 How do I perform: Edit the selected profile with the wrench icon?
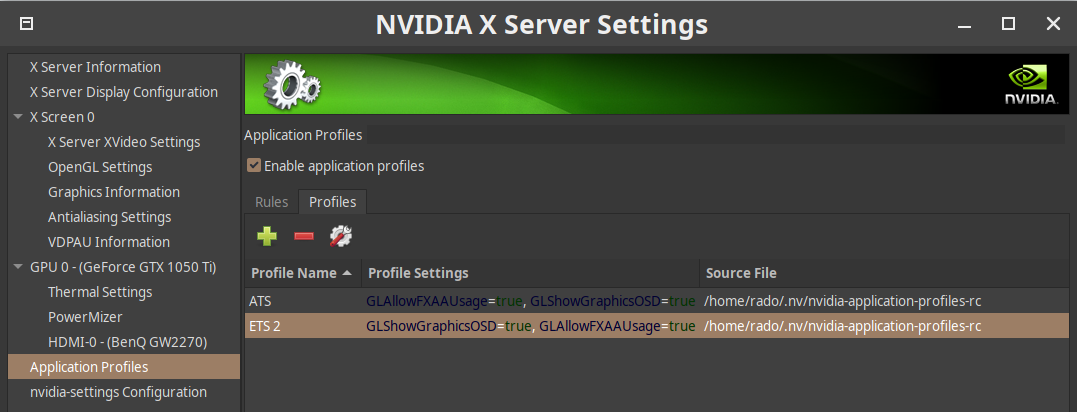point(341,236)
